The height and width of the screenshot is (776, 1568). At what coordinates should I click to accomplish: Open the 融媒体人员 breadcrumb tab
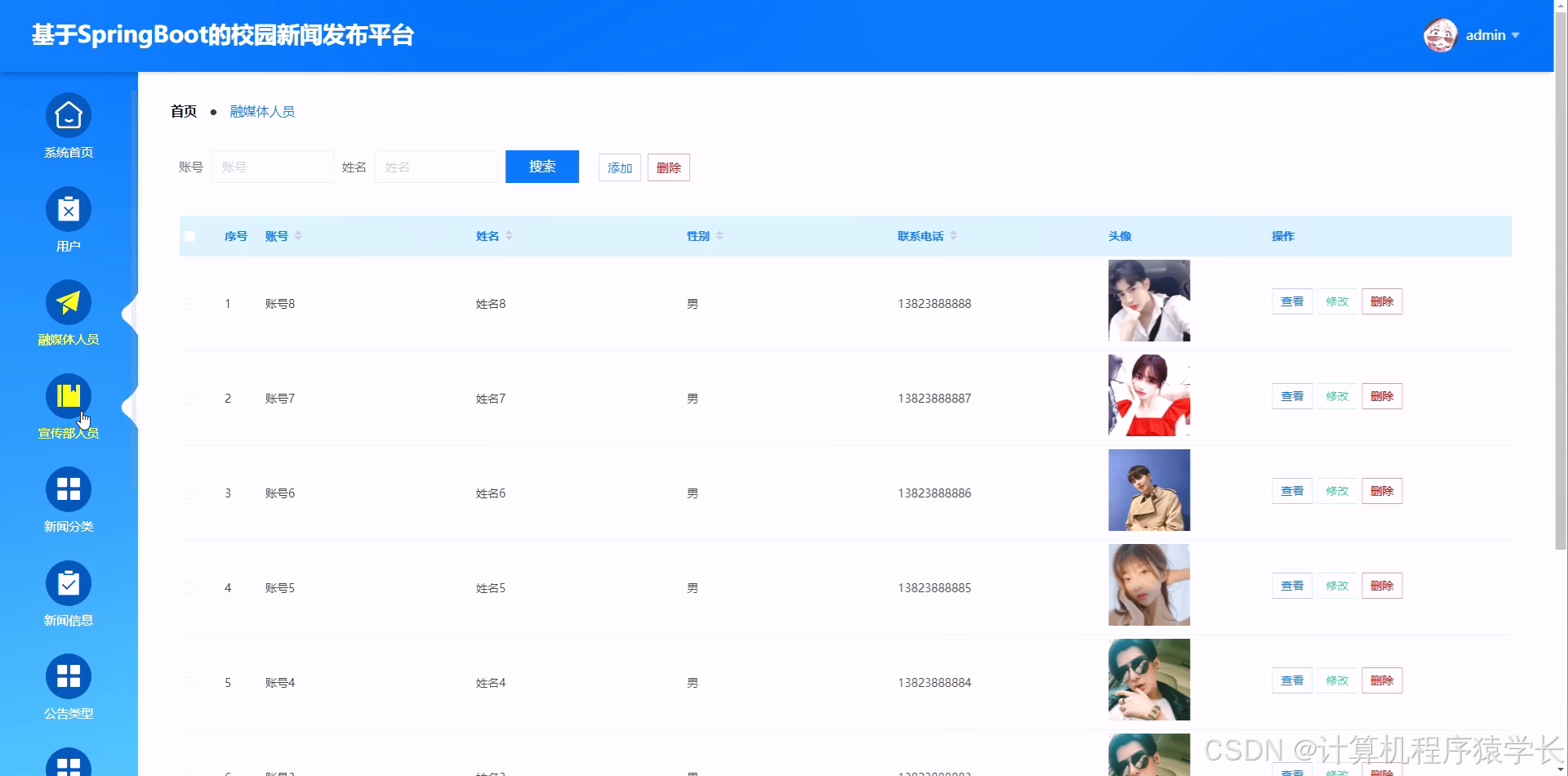click(262, 111)
